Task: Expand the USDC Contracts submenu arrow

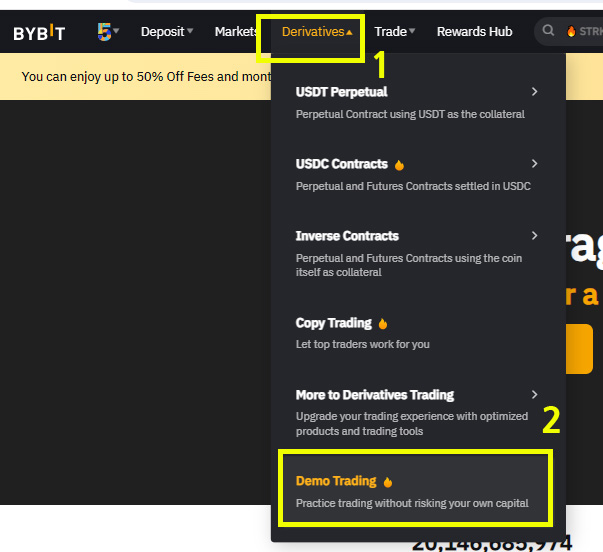Action: click(x=535, y=164)
